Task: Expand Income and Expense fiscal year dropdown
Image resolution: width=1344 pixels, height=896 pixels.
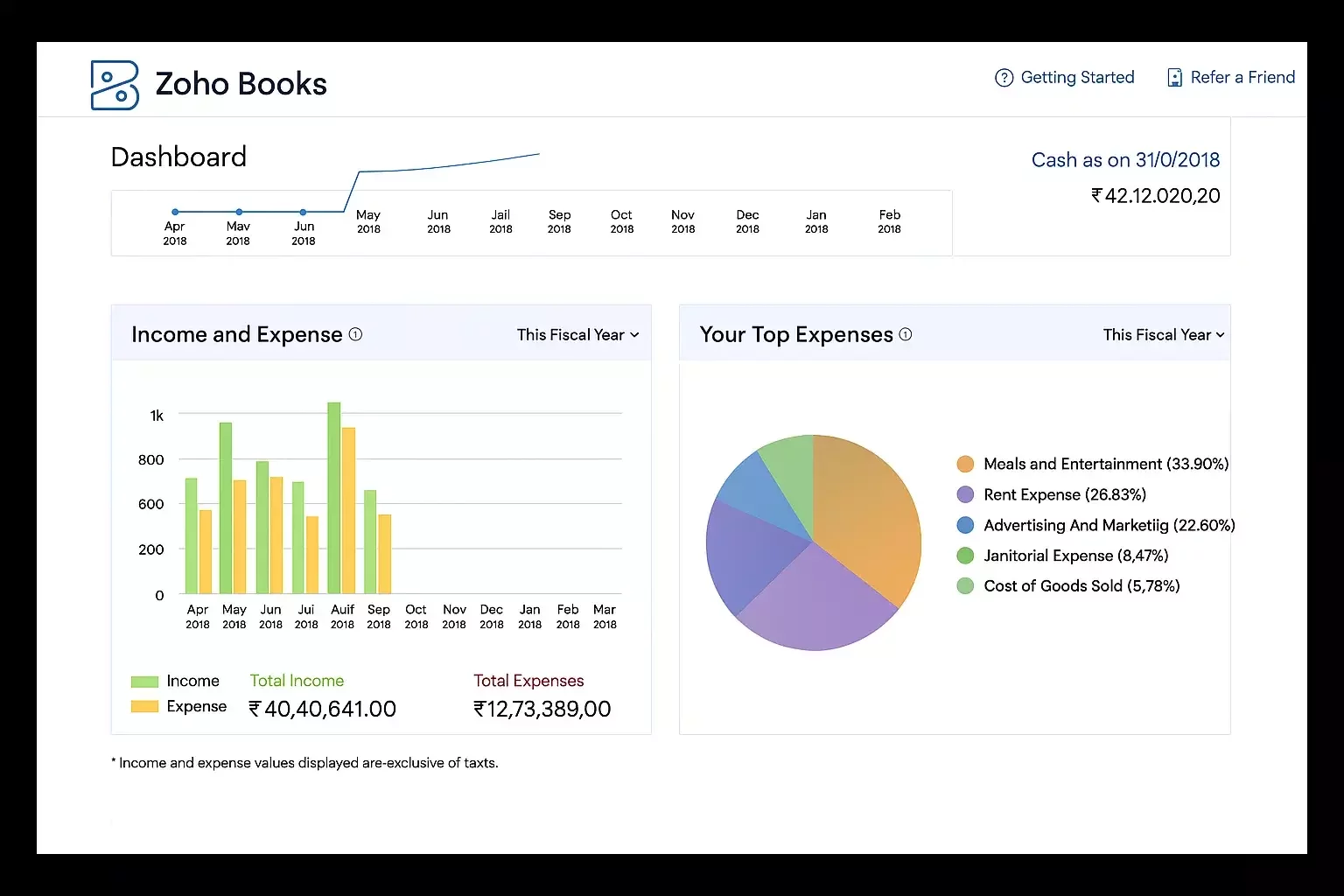Action: point(577,335)
